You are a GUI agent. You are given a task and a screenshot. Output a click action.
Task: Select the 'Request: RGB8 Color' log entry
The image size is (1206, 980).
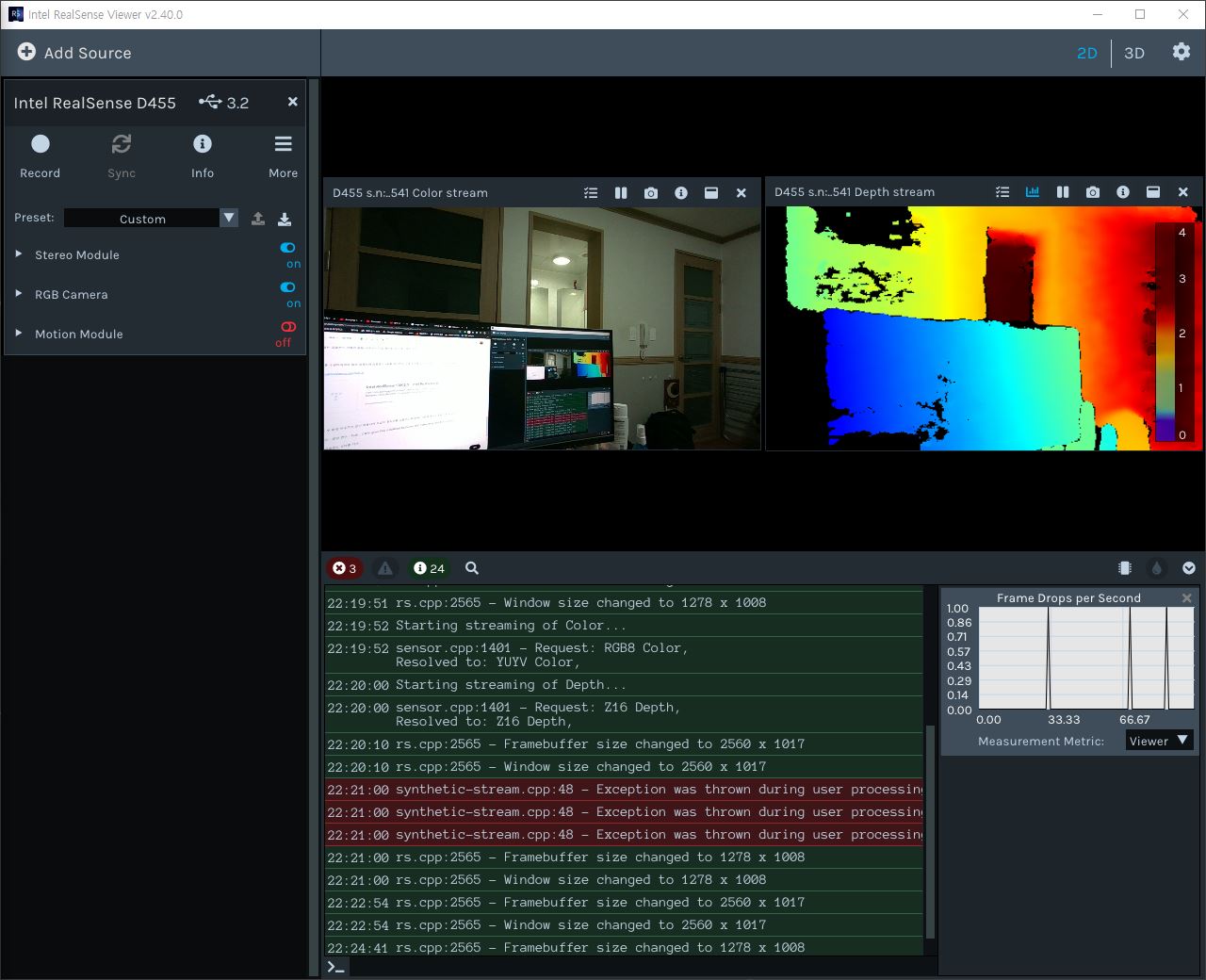tap(624, 655)
